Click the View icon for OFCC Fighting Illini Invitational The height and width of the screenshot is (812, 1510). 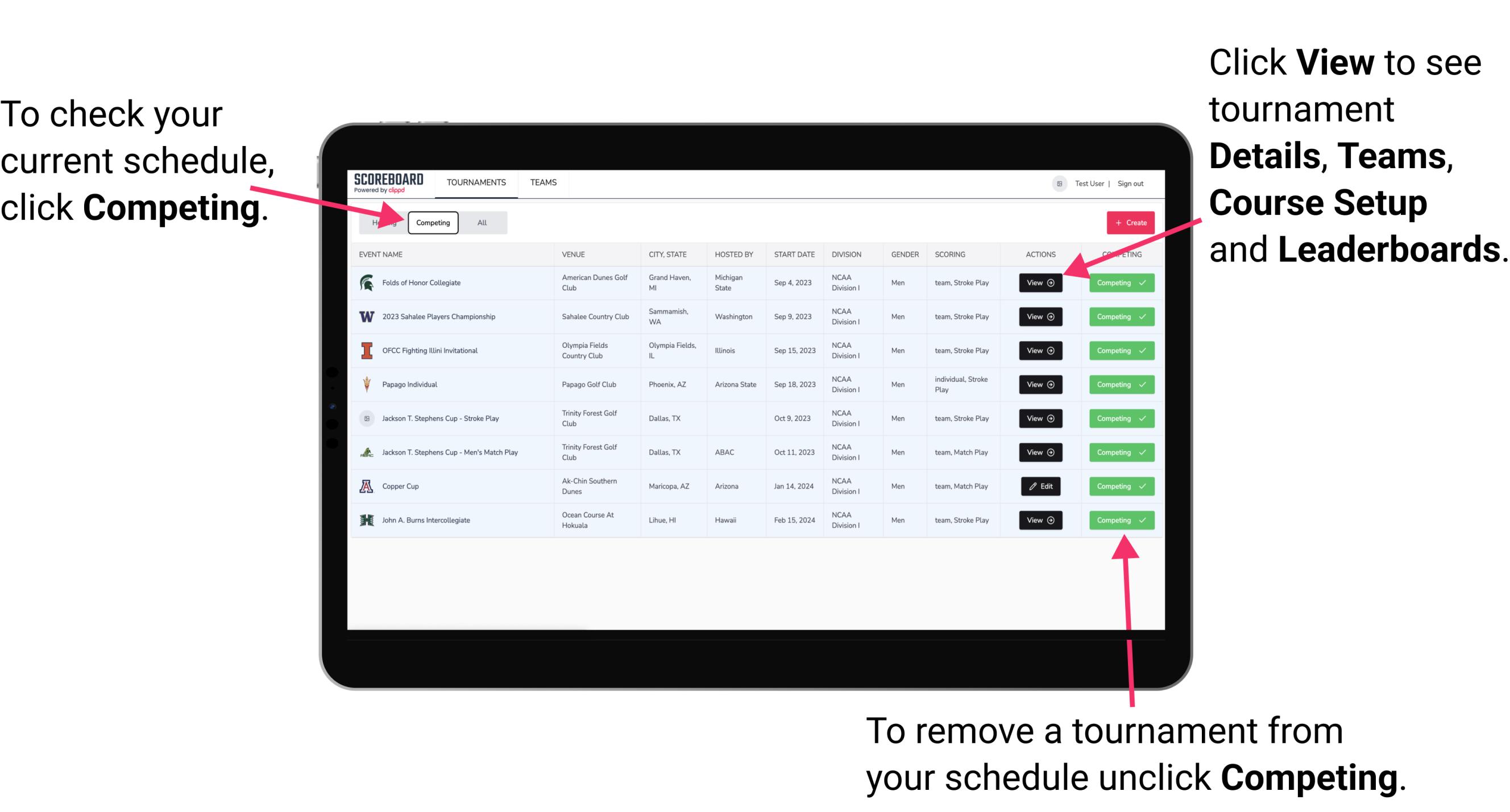click(x=1039, y=351)
